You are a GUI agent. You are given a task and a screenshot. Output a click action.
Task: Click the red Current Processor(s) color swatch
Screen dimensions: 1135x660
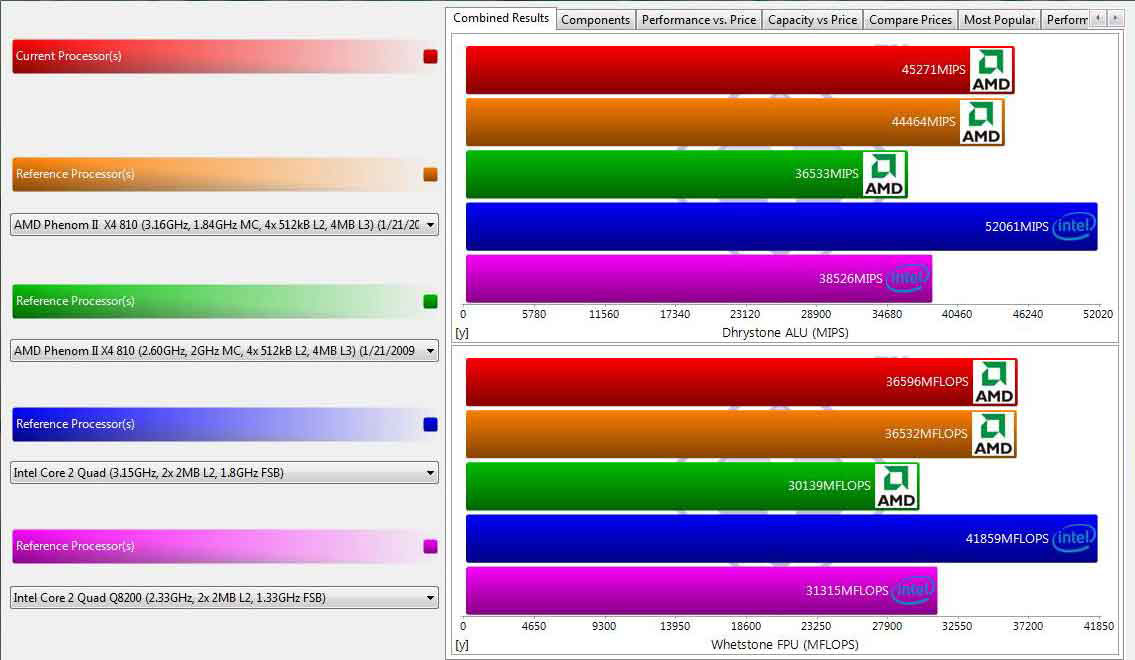[x=430, y=56]
